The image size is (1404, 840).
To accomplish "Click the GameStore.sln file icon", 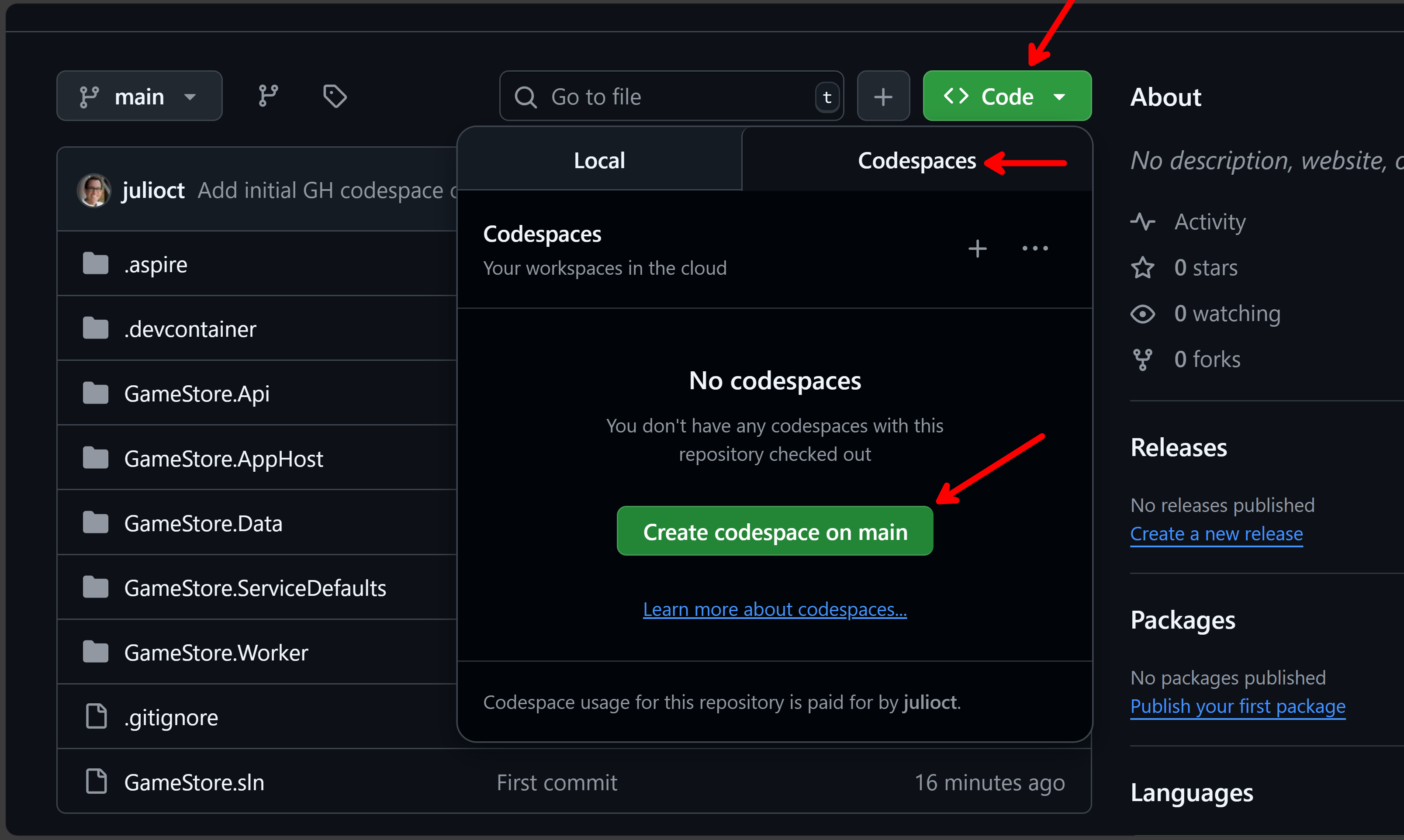I will (96, 782).
